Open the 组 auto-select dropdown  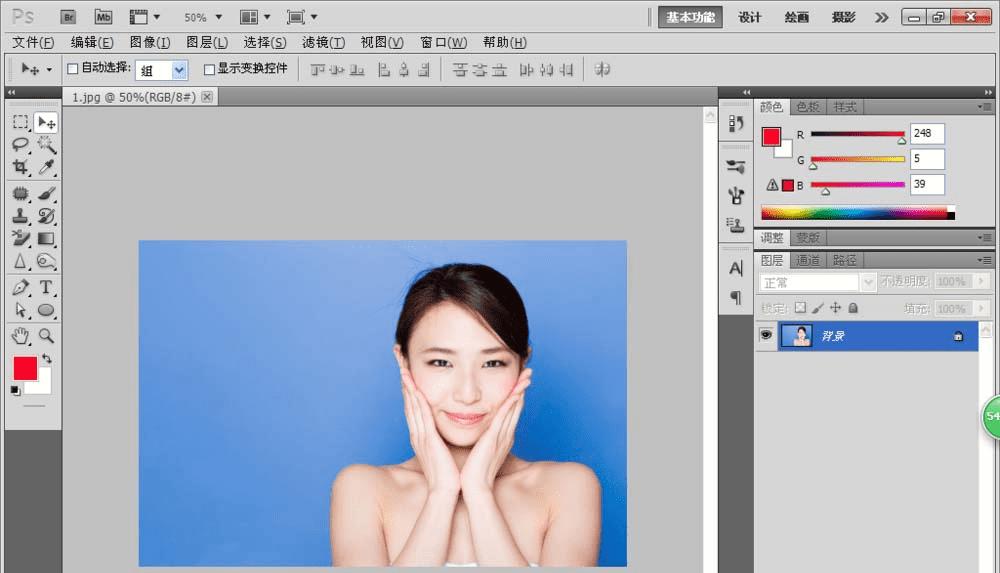(x=179, y=70)
